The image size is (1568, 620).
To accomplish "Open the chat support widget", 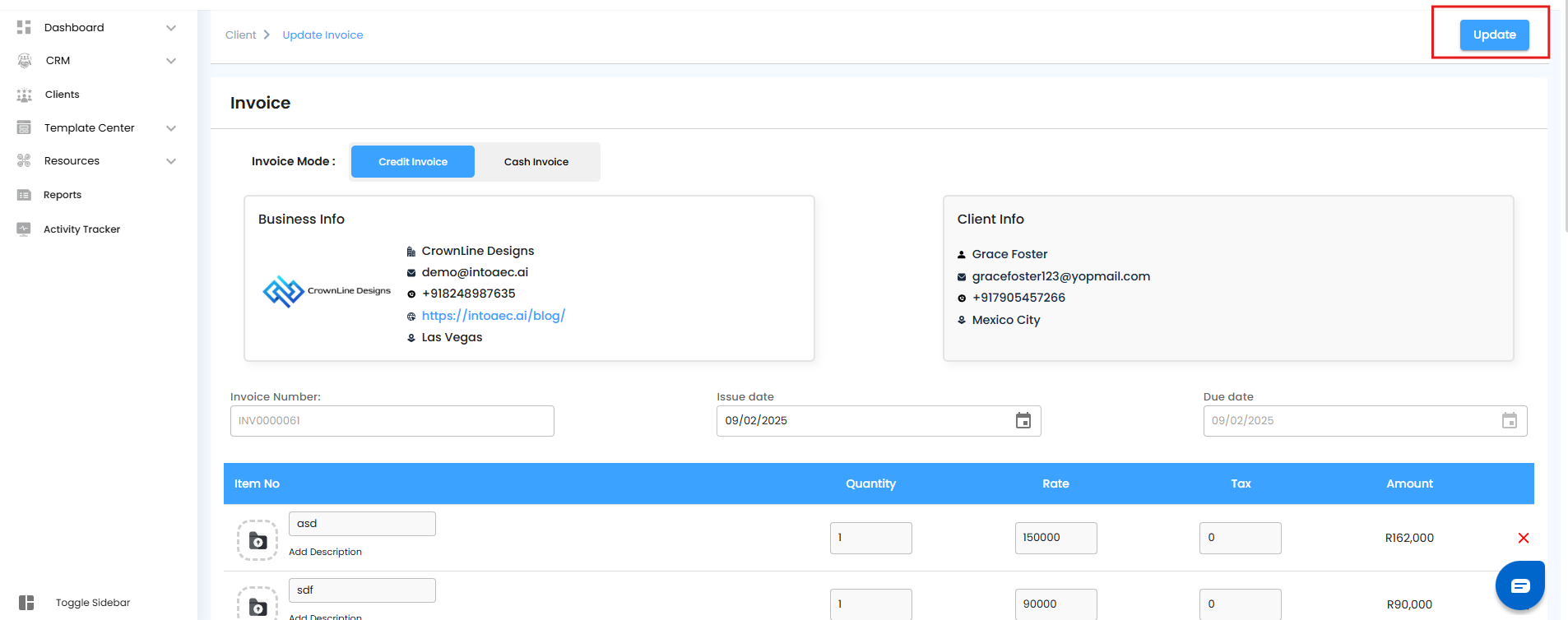I will [1519, 585].
